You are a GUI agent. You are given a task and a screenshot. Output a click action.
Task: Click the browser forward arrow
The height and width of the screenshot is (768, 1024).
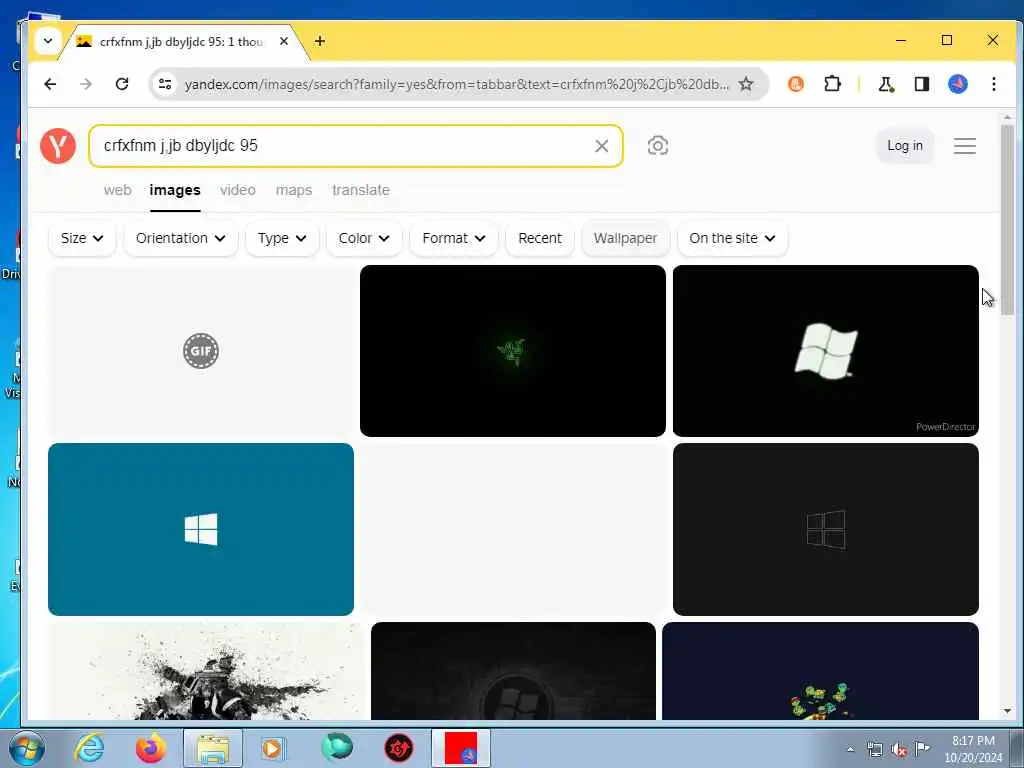[86, 84]
